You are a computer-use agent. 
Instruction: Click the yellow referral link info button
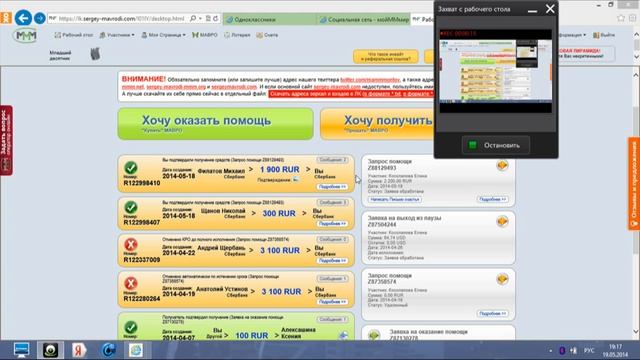pyautogui.click(x=386, y=56)
